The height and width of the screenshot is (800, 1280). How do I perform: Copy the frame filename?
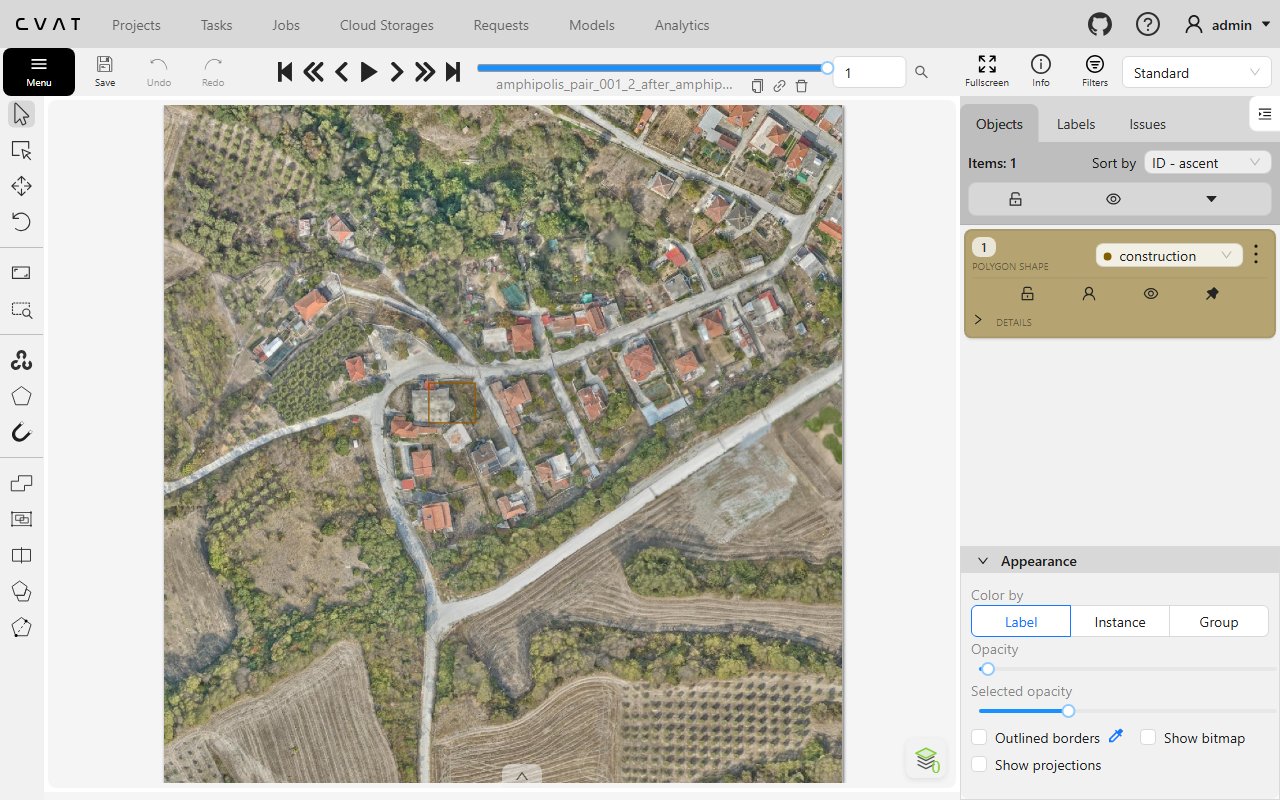pos(757,86)
